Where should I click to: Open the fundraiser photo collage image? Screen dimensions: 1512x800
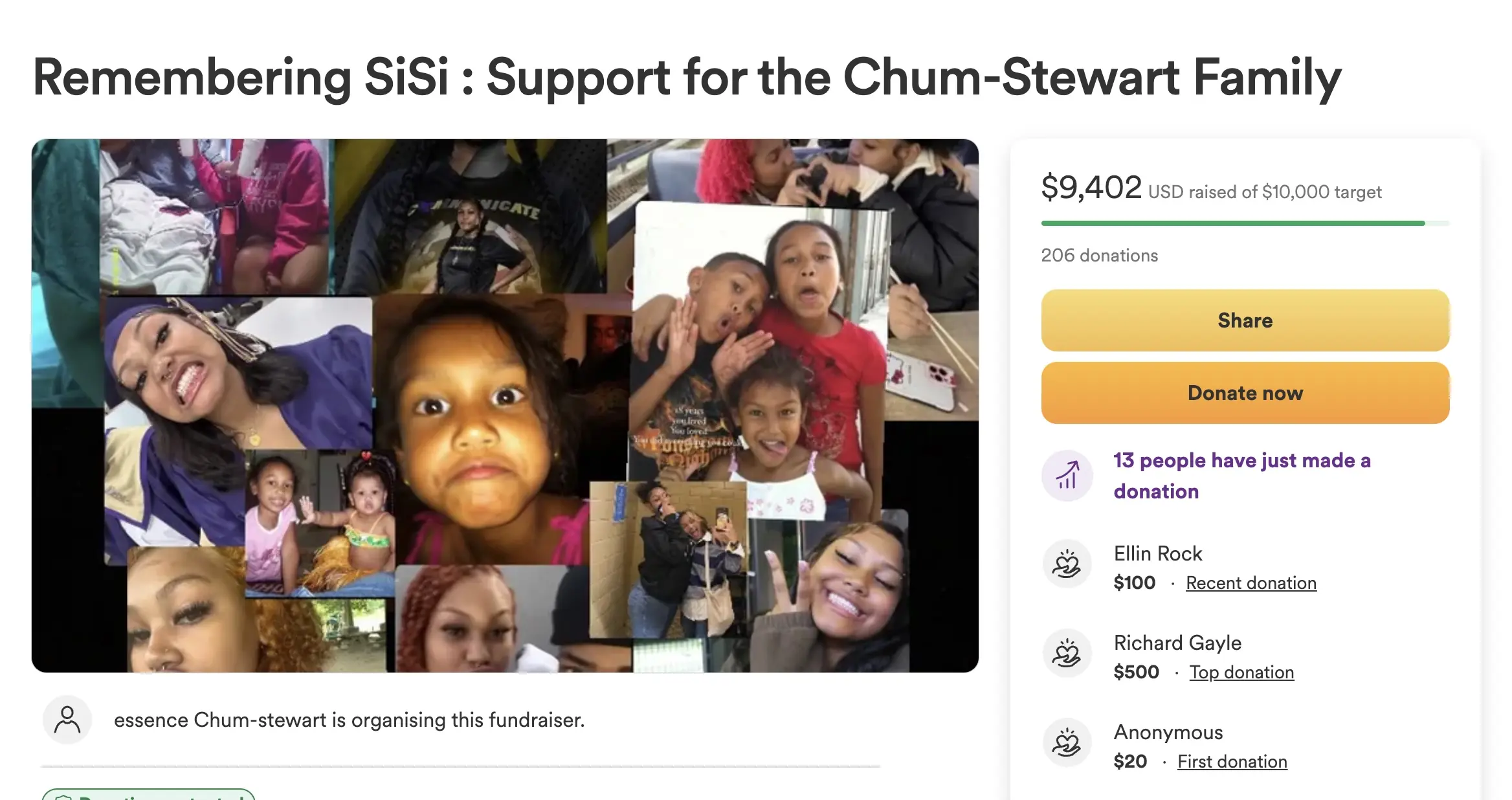505,405
